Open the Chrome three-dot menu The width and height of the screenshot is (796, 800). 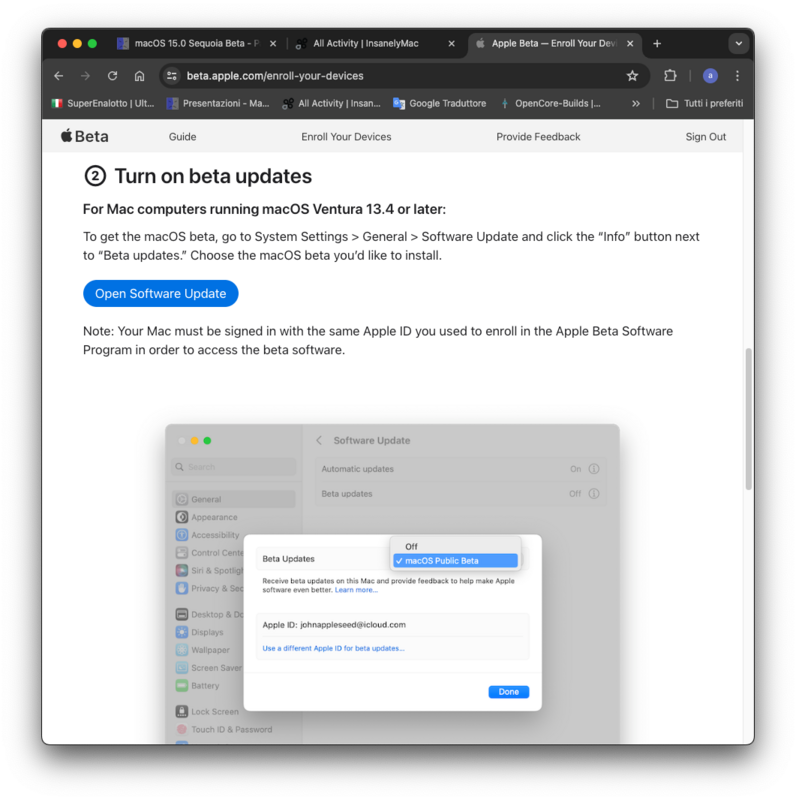click(x=737, y=76)
